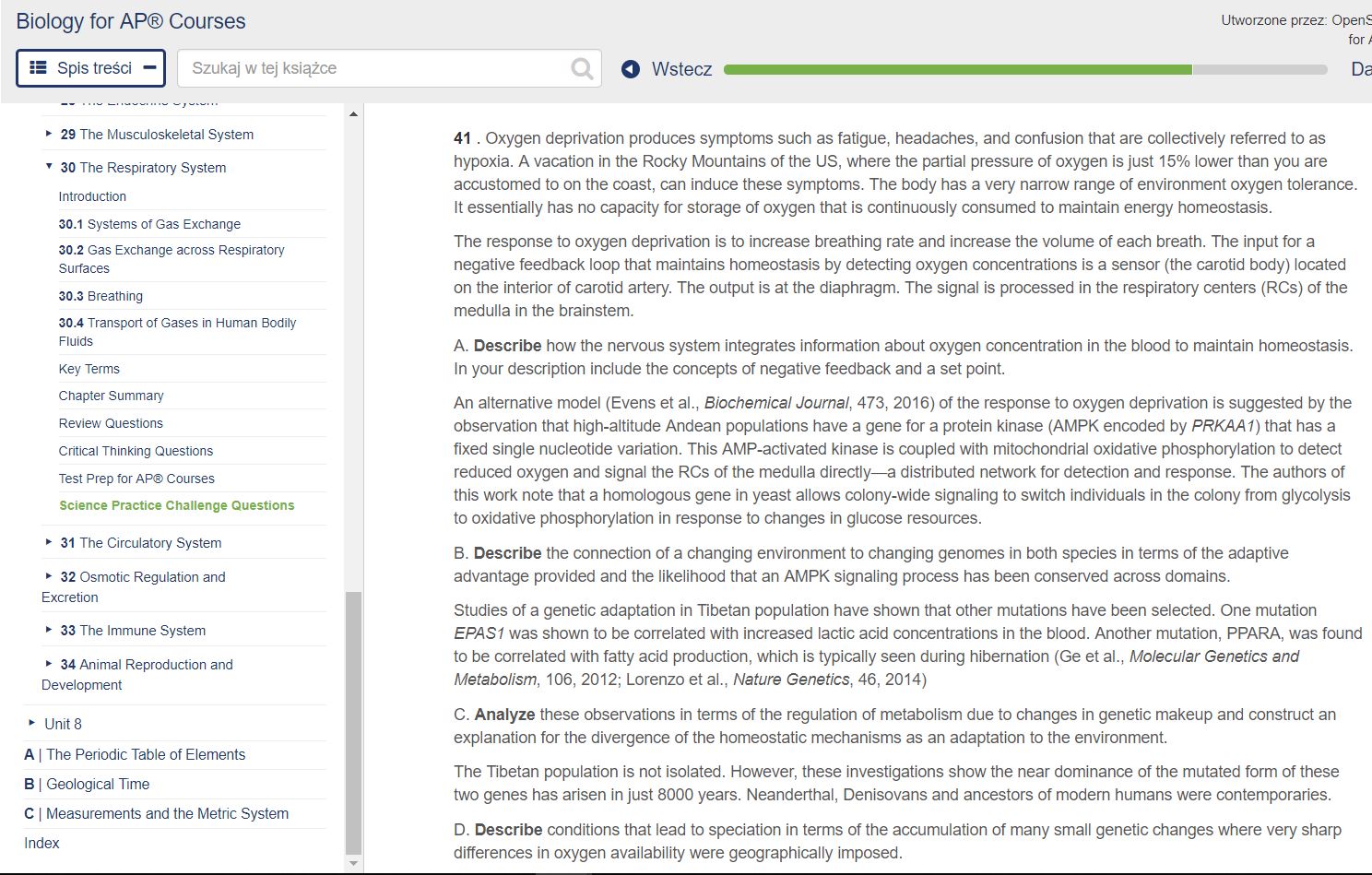
Task: Open appendix C Measurements and the Metric System
Action: coord(156,813)
